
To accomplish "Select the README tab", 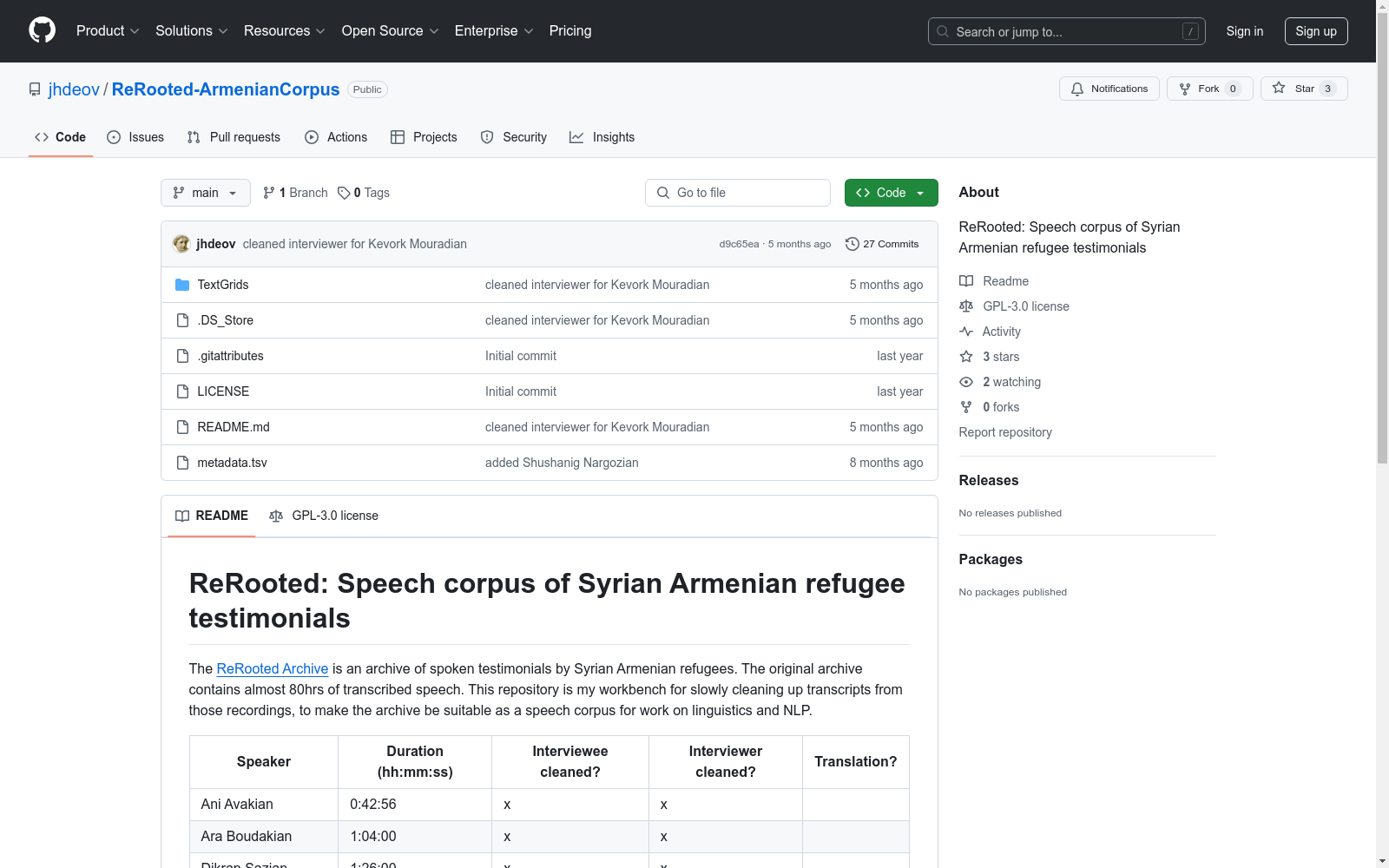I will point(212,516).
